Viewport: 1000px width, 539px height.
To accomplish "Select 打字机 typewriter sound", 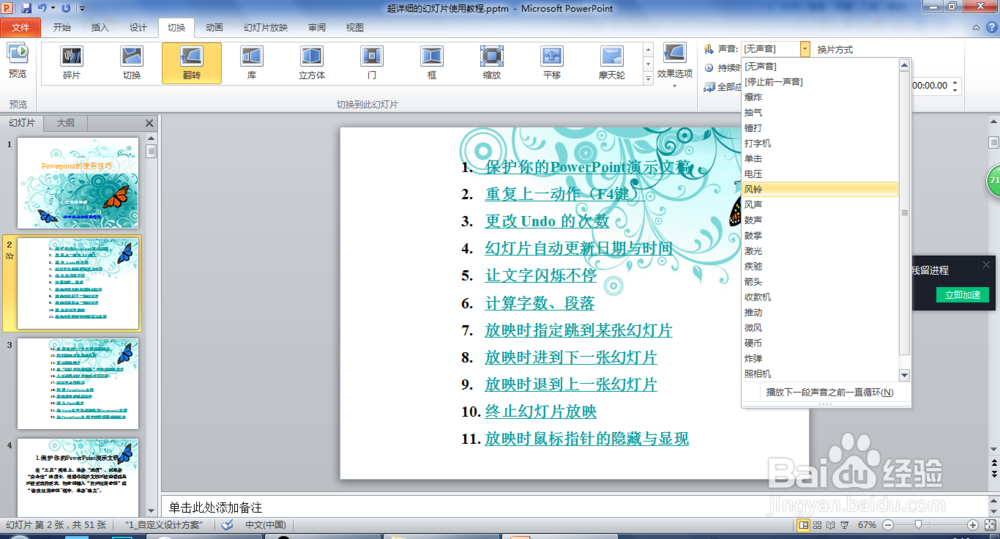I will click(x=820, y=143).
